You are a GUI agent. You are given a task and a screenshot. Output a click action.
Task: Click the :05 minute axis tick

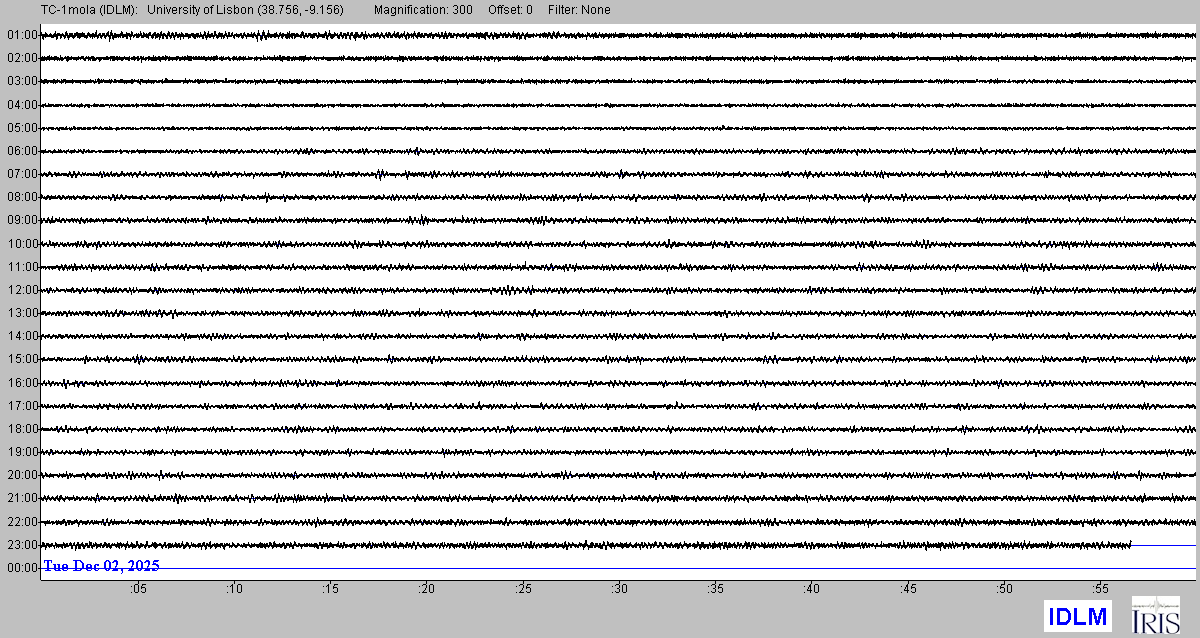click(x=138, y=589)
